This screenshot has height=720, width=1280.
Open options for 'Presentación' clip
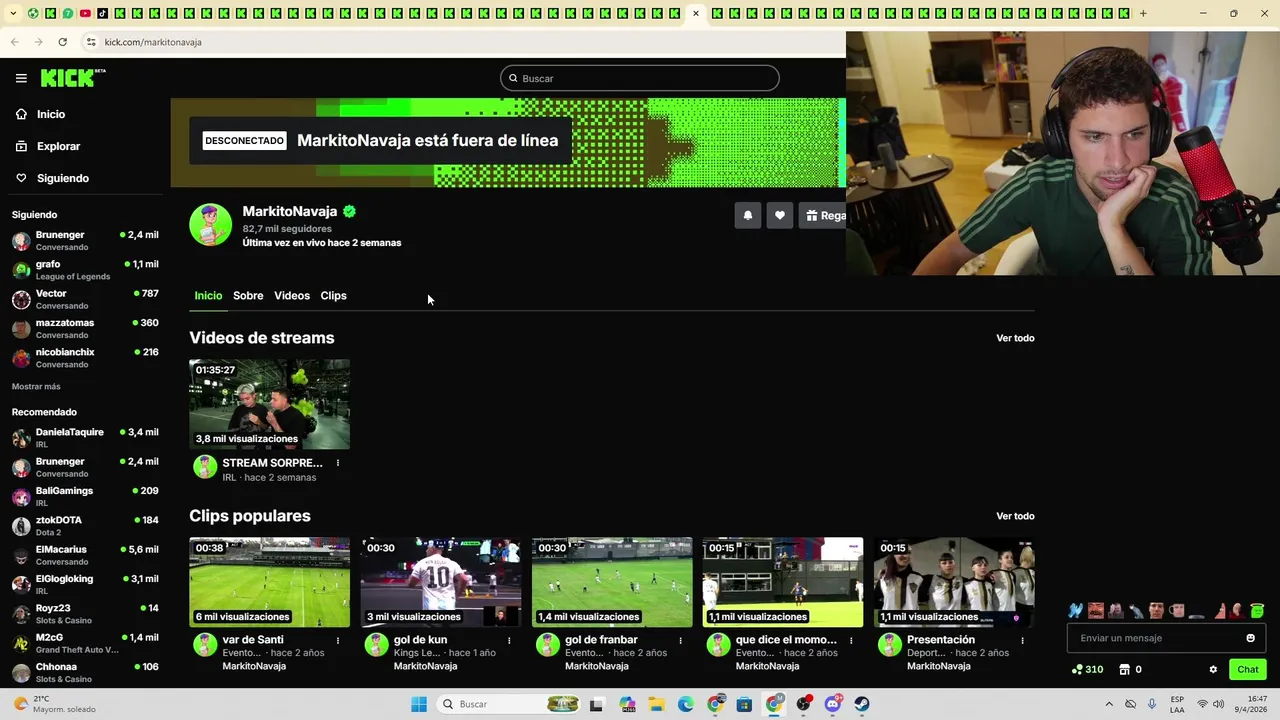click(x=1022, y=640)
